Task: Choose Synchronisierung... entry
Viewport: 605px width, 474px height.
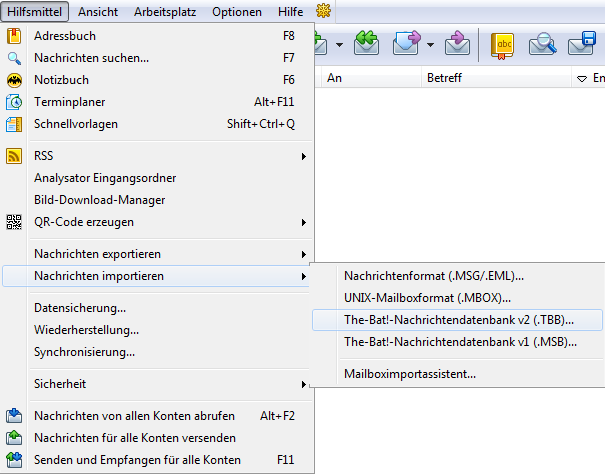Action: (x=157, y=352)
